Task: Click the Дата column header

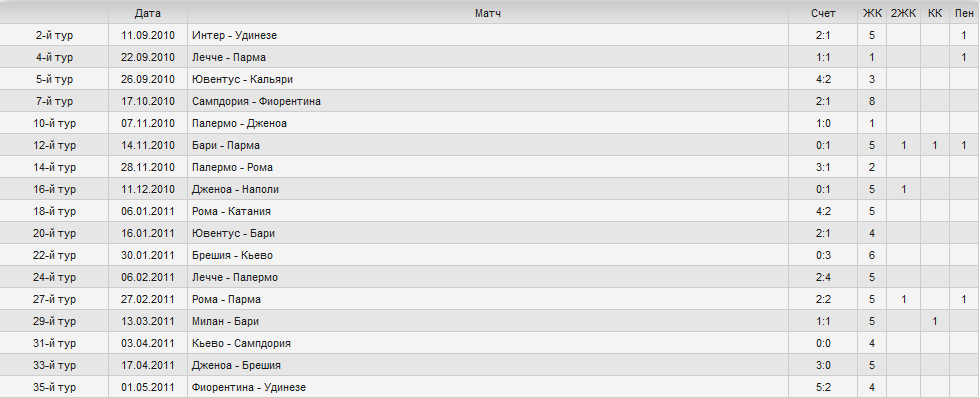Action: pyautogui.click(x=148, y=13)
